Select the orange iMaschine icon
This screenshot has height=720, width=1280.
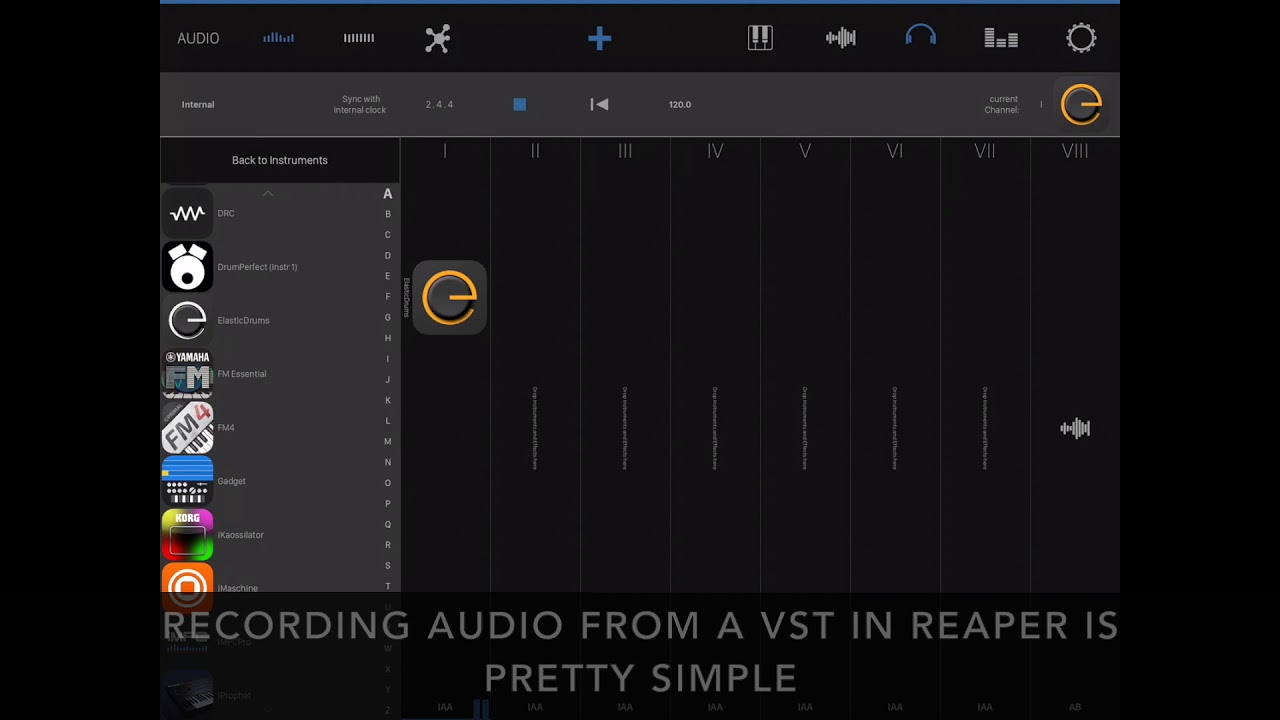187,587
